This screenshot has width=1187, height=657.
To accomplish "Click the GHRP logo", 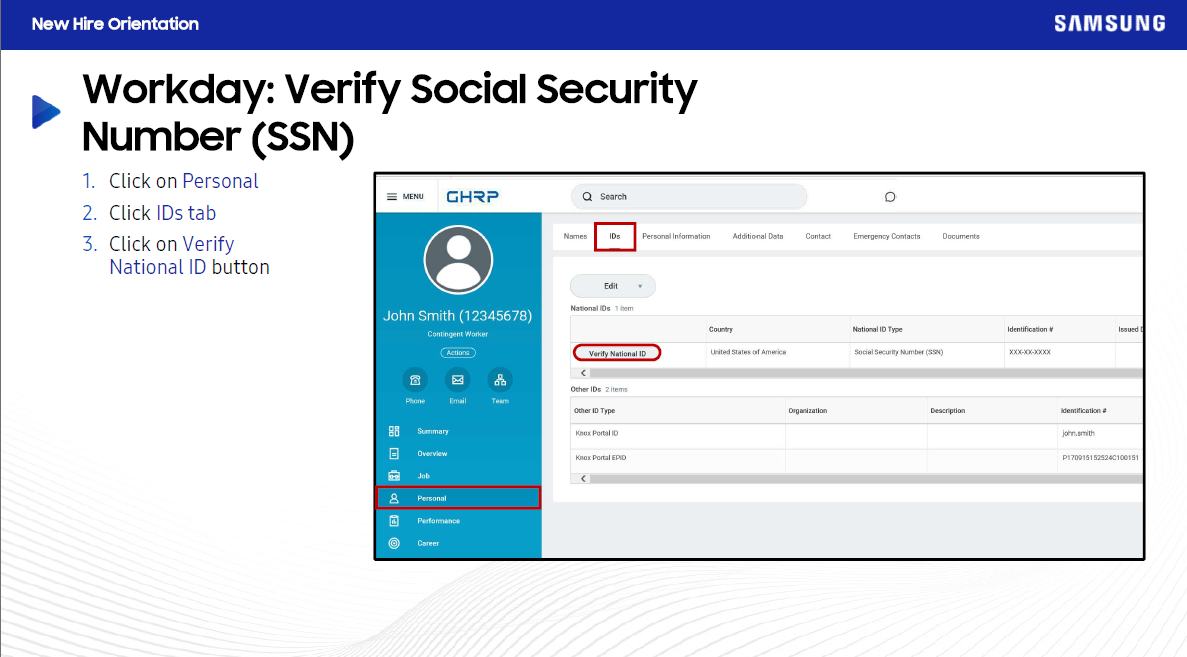I will (472, 197).
